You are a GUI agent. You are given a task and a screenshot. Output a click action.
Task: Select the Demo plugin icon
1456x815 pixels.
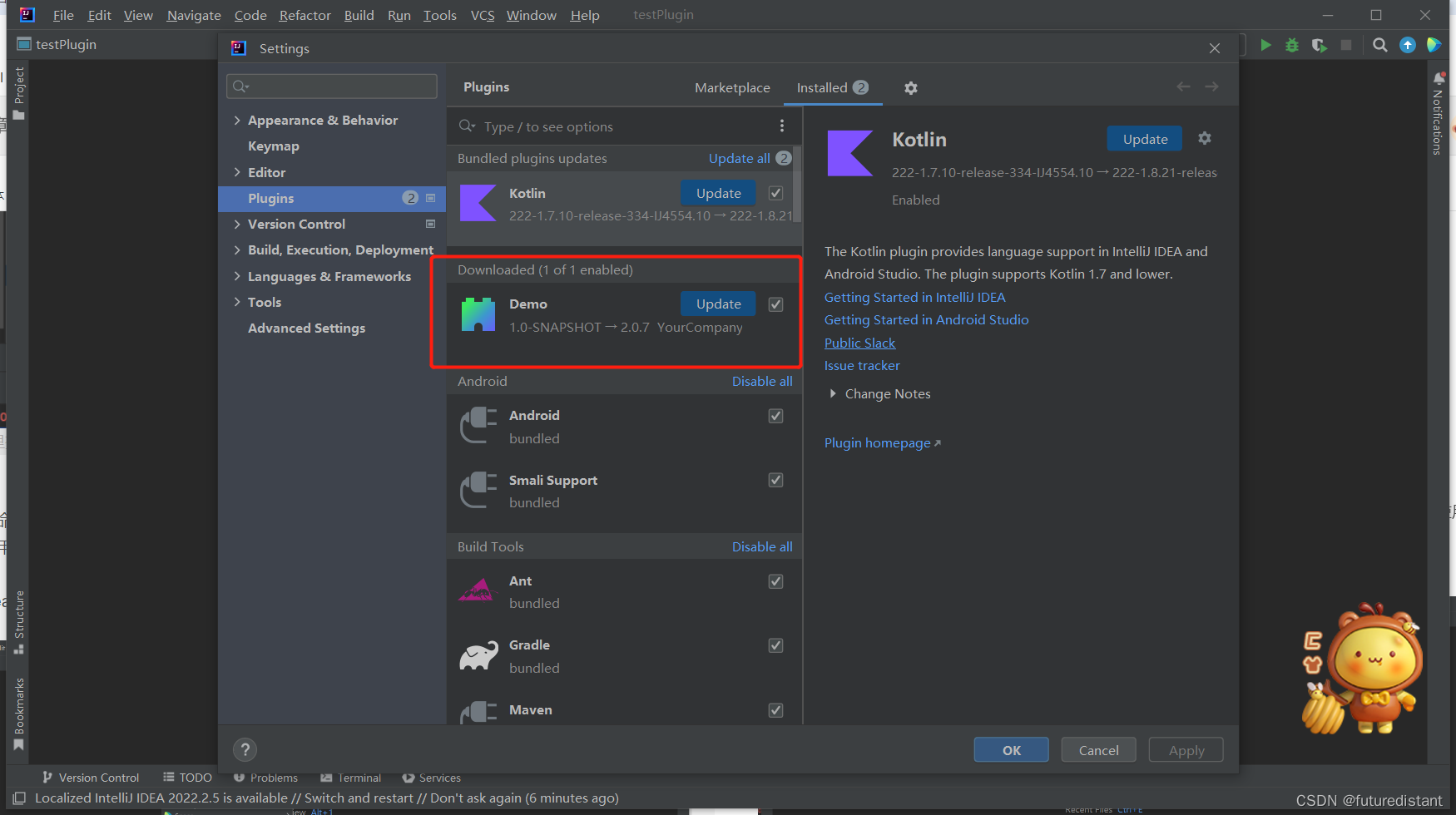(x=478, y=314)
